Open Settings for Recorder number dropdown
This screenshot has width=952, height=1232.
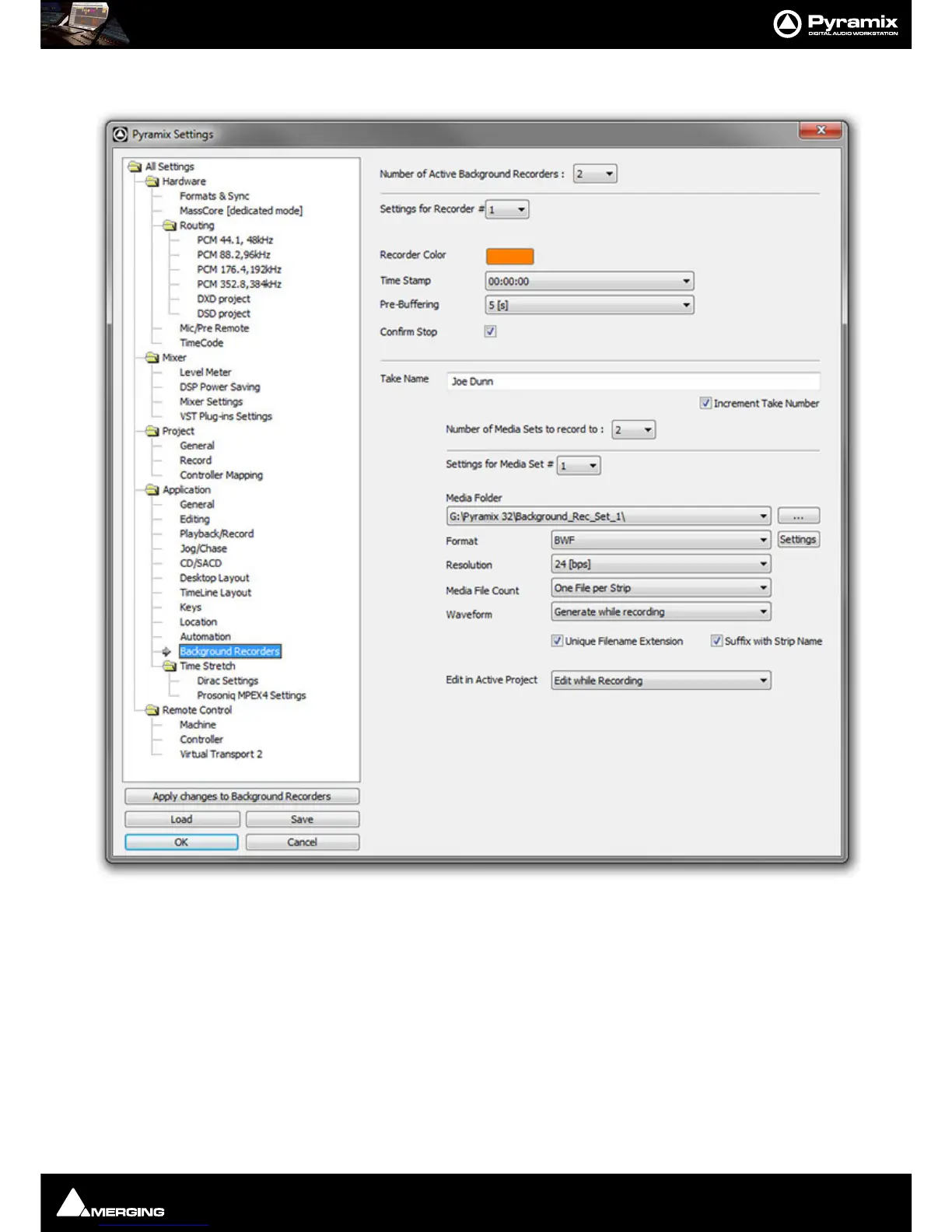pos(507,209)
